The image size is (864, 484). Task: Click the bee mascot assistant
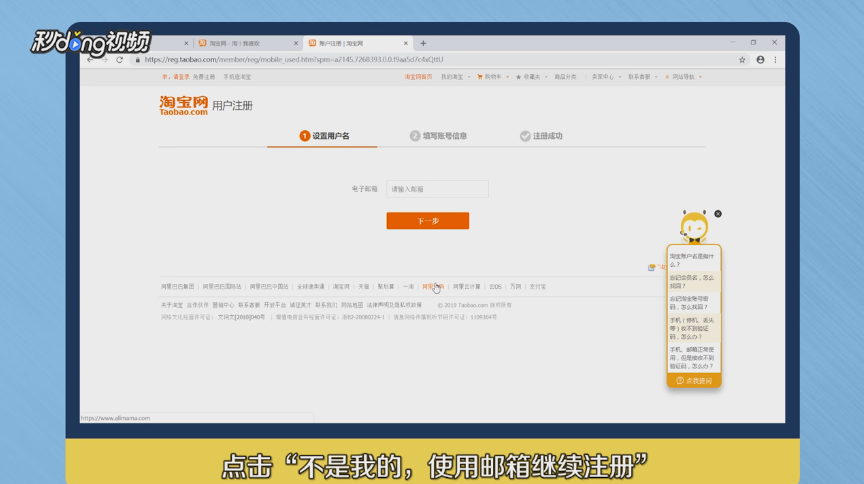pyautogui.click(x=694, y=227)
